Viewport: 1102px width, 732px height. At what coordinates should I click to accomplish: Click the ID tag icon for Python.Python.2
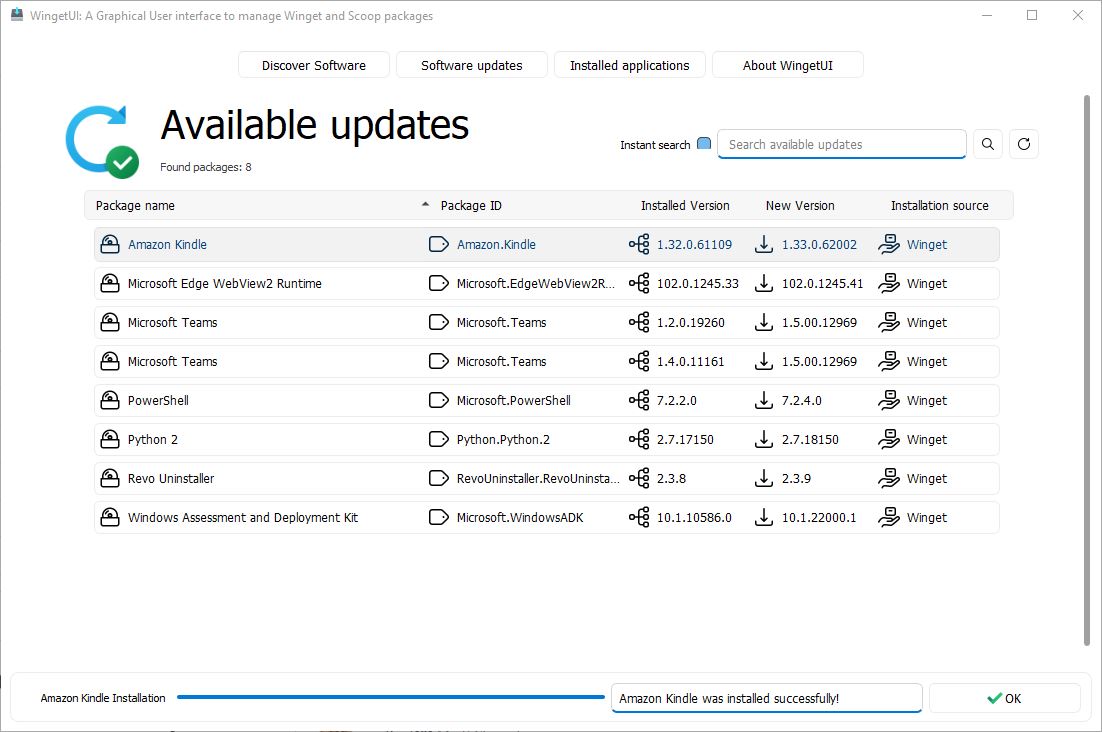click(x=439, y=439)
